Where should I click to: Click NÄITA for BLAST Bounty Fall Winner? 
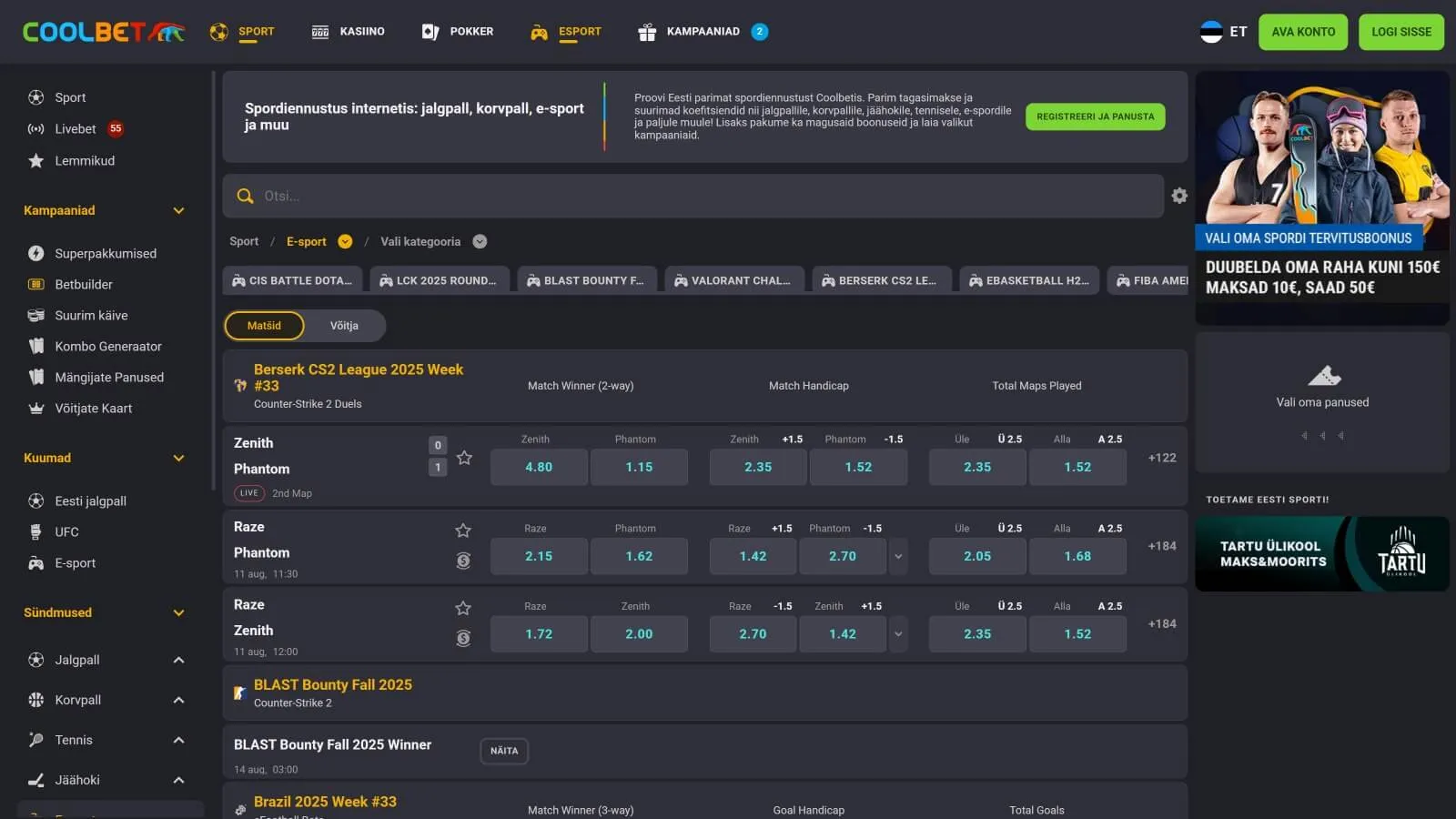(x=504, y=751)
